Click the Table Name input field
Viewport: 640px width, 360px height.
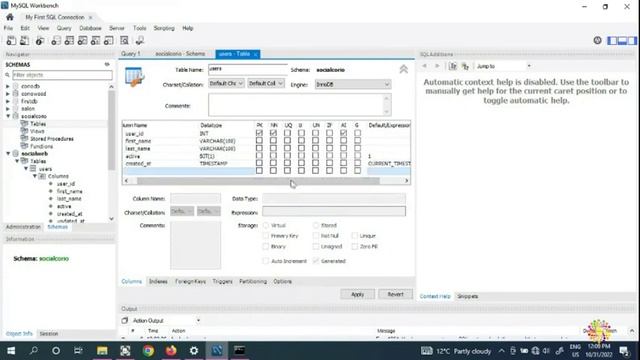[x=248, y=69]
